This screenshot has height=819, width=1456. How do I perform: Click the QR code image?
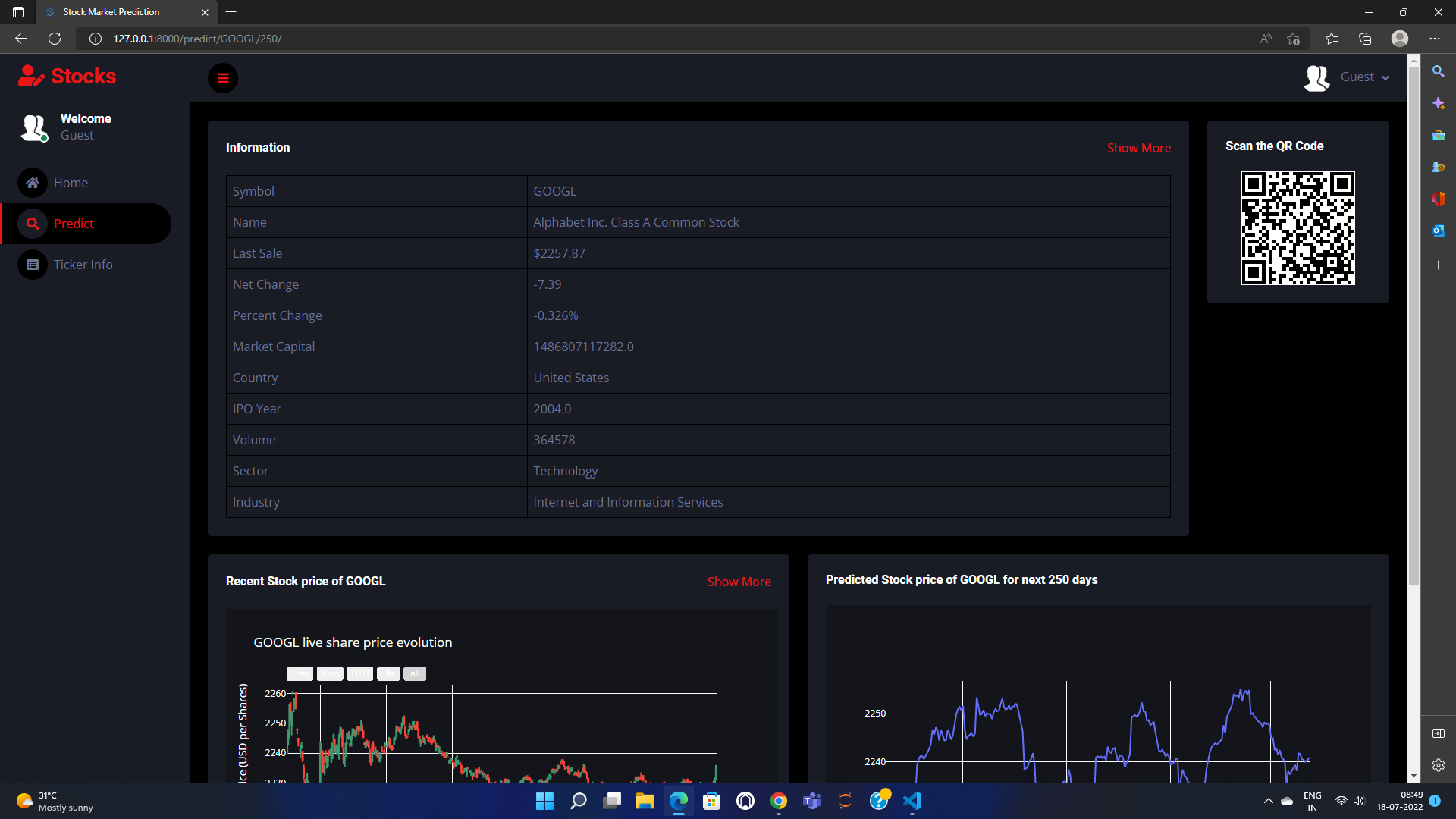(x=1298, y=228)
